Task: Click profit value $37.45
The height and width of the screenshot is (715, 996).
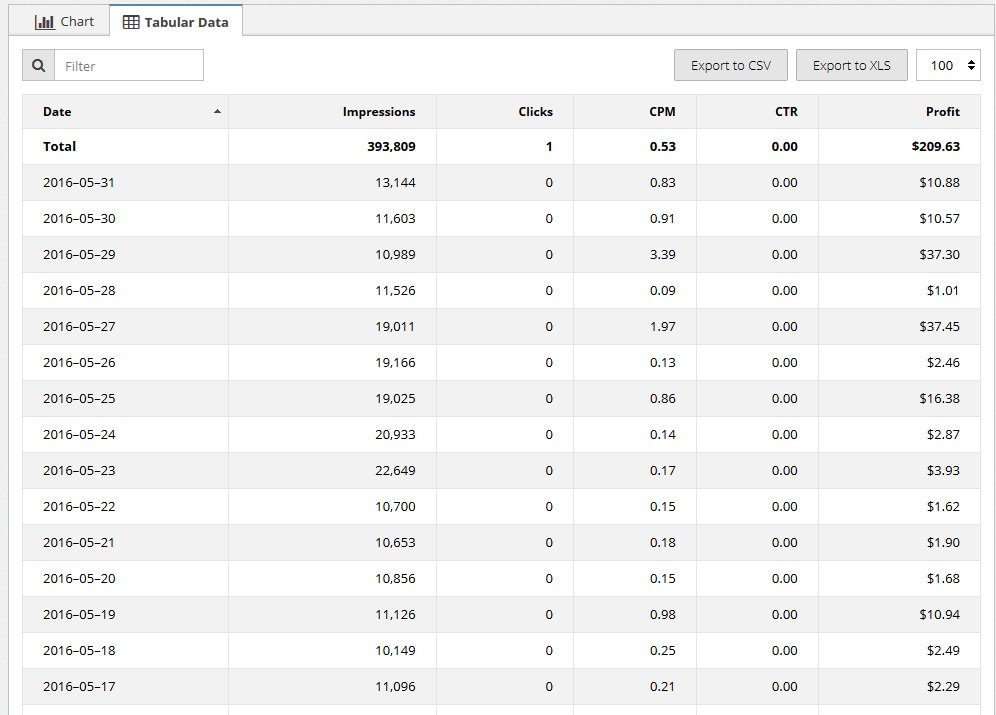Action: pyautogui.click(x=939, y=326)
